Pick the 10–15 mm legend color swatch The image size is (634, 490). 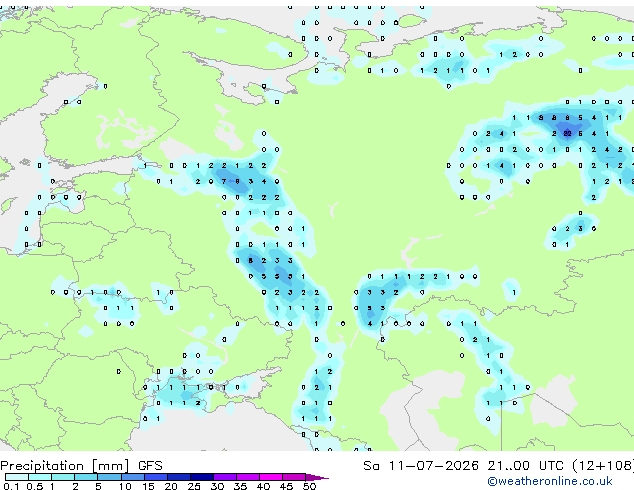coord(133,477)
